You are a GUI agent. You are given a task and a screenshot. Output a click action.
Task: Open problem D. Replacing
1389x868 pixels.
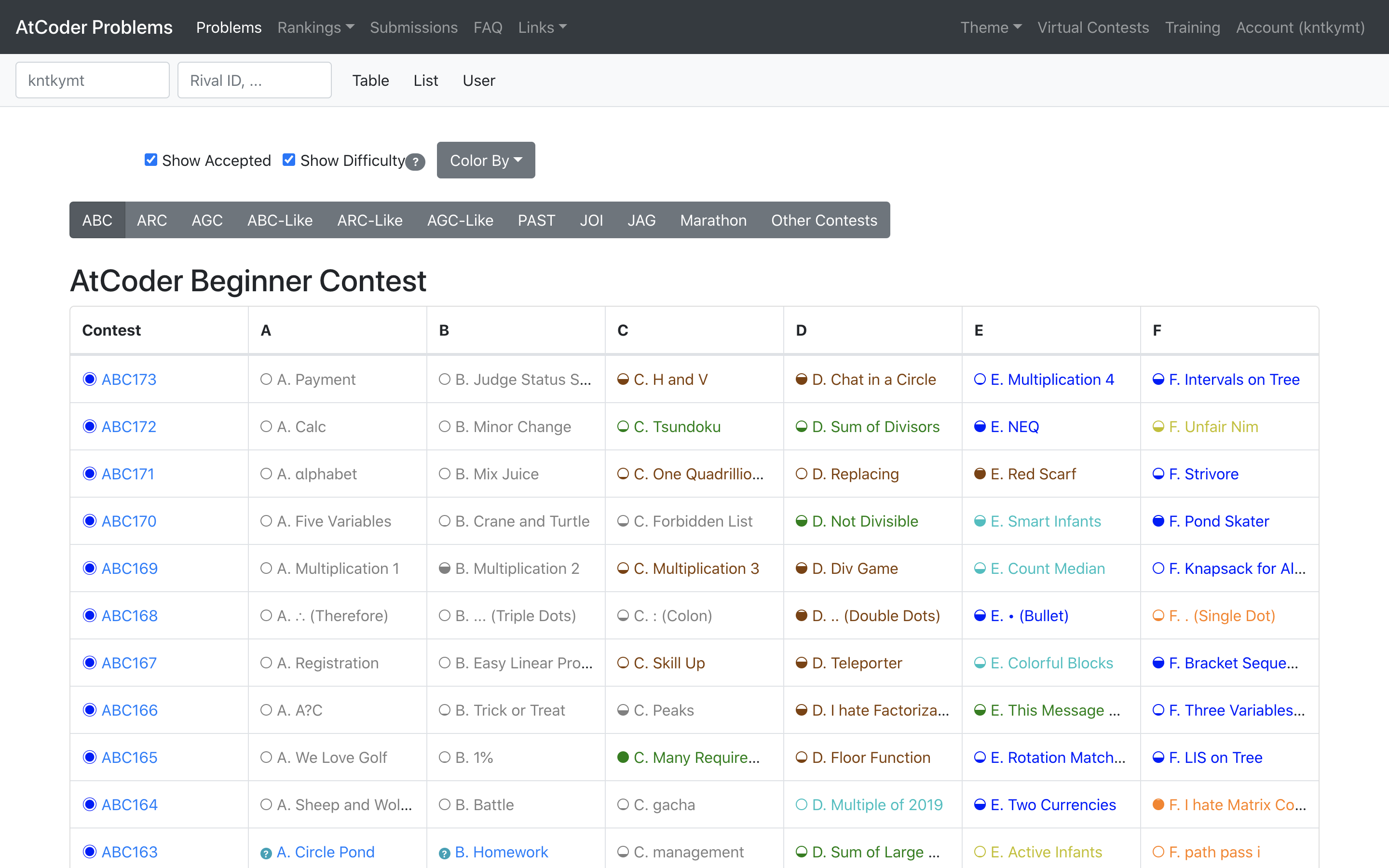856,474
